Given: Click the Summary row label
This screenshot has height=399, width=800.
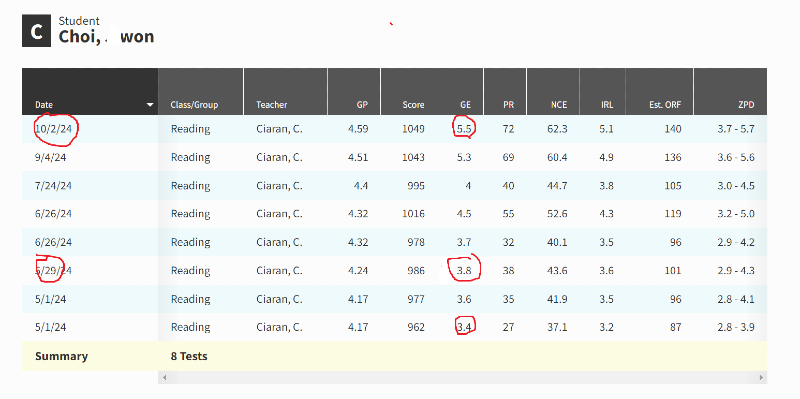Looking at the screenshot, I should click(61, 356).
